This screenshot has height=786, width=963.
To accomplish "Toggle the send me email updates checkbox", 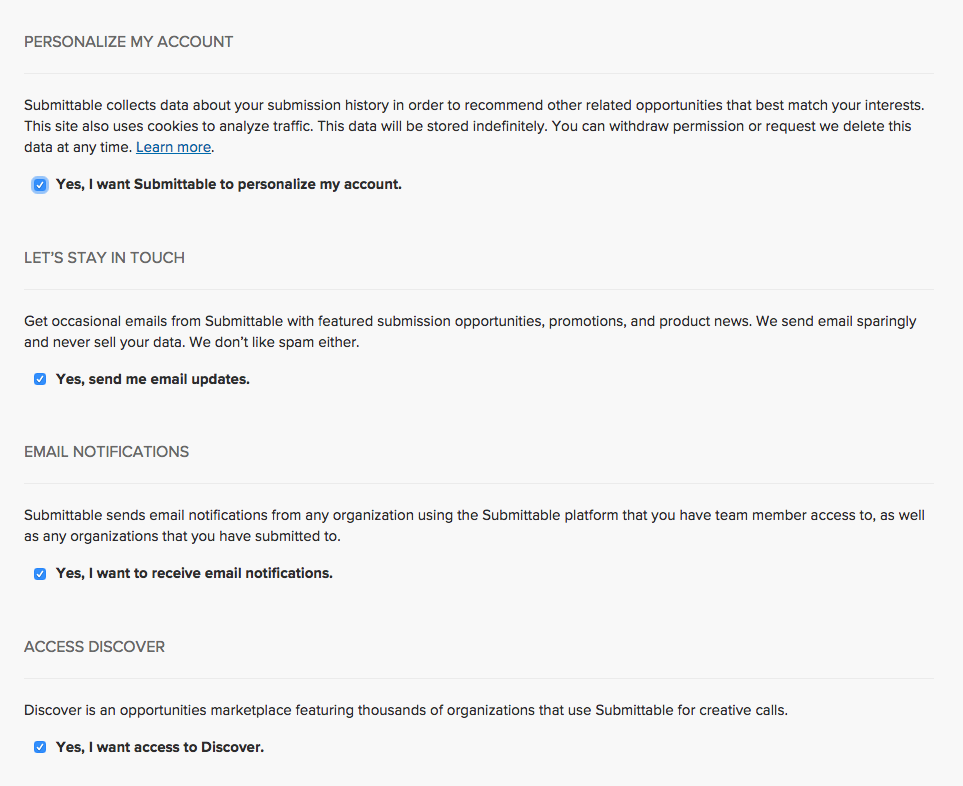I will (40, 379).
